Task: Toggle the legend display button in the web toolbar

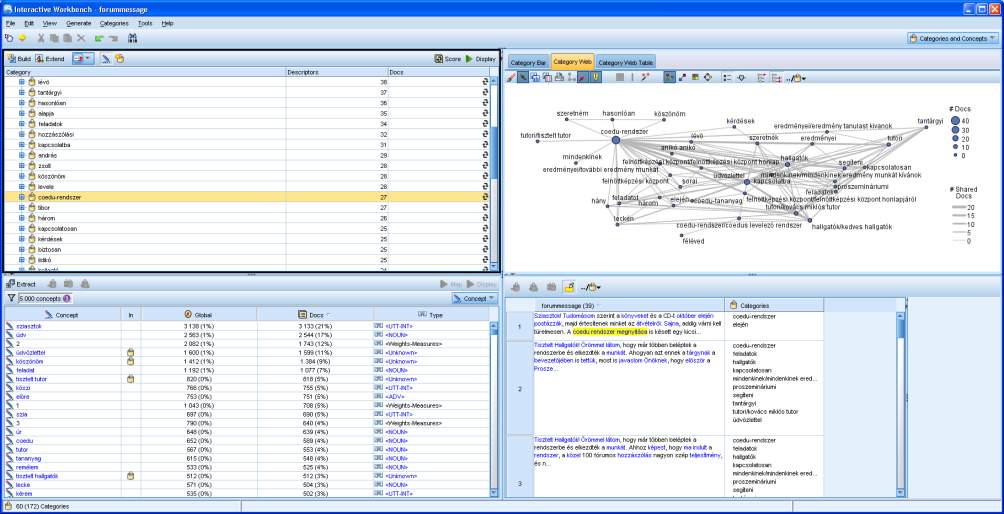Action: click(x=727, y=77)
